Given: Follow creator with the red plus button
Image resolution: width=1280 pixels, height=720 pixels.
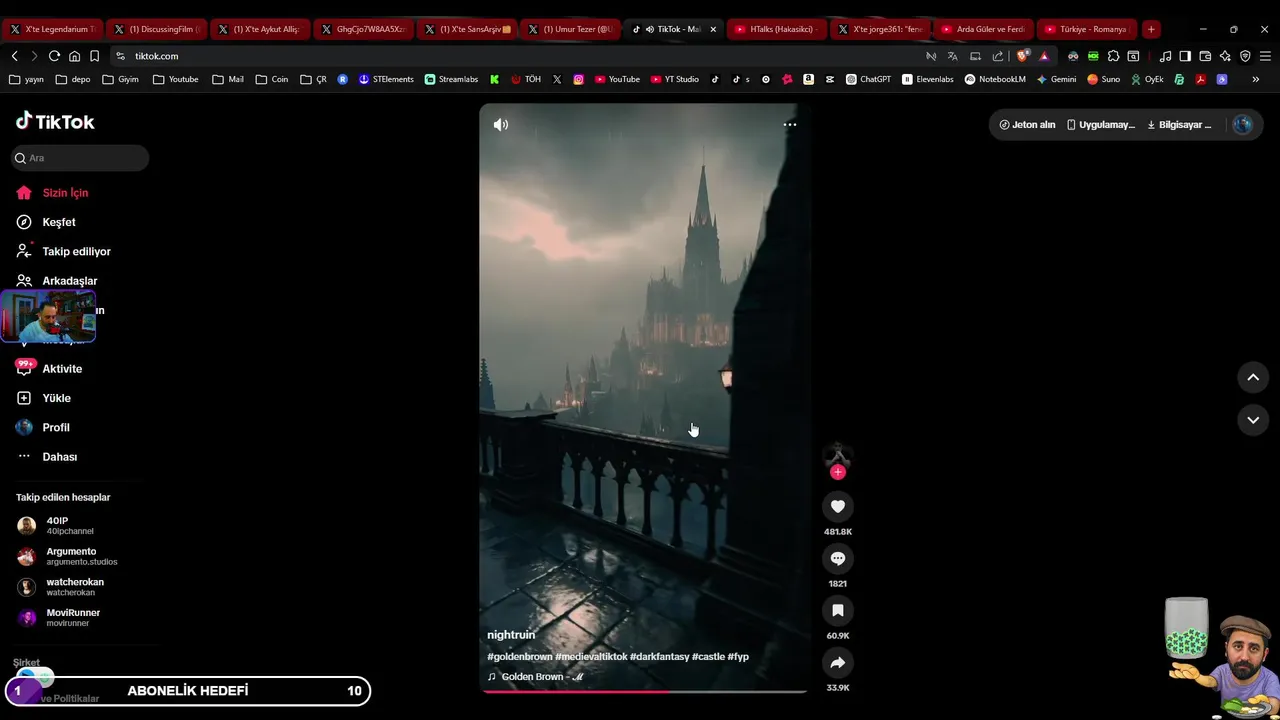Looking at the screenshot, I should pos(838,472).
